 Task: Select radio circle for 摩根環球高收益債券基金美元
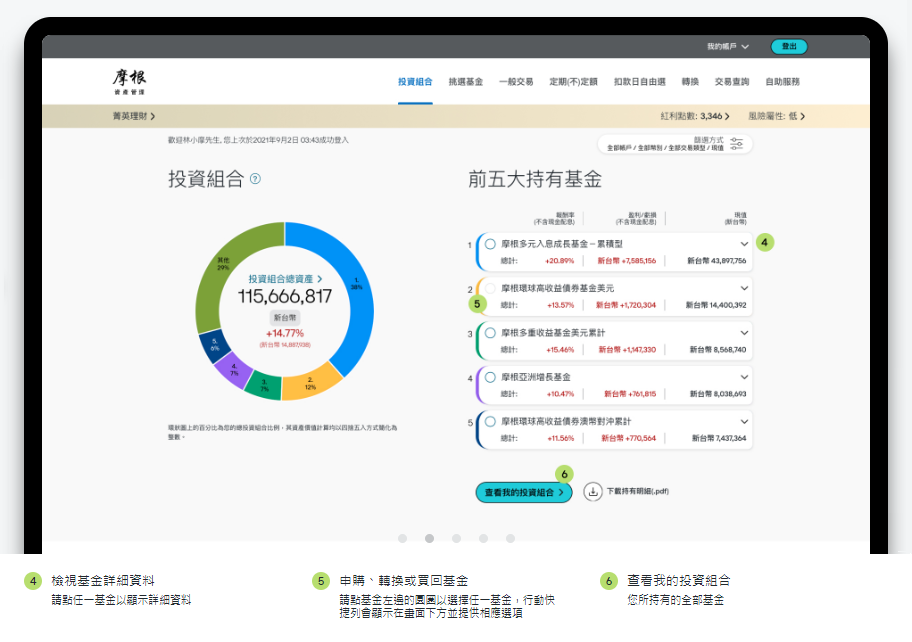pos(490,288)
